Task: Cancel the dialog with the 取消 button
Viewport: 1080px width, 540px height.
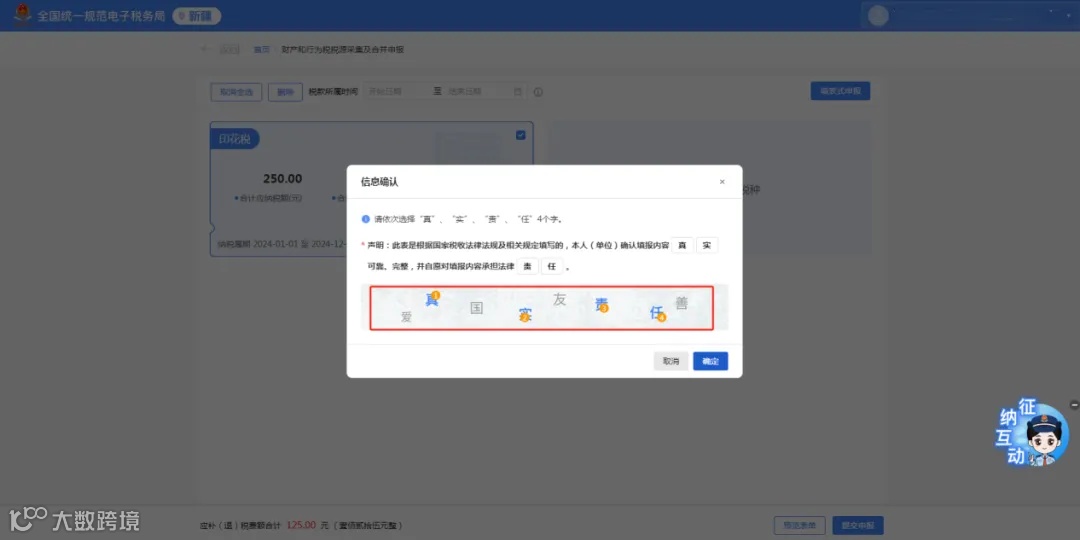Action: (671, 361)
